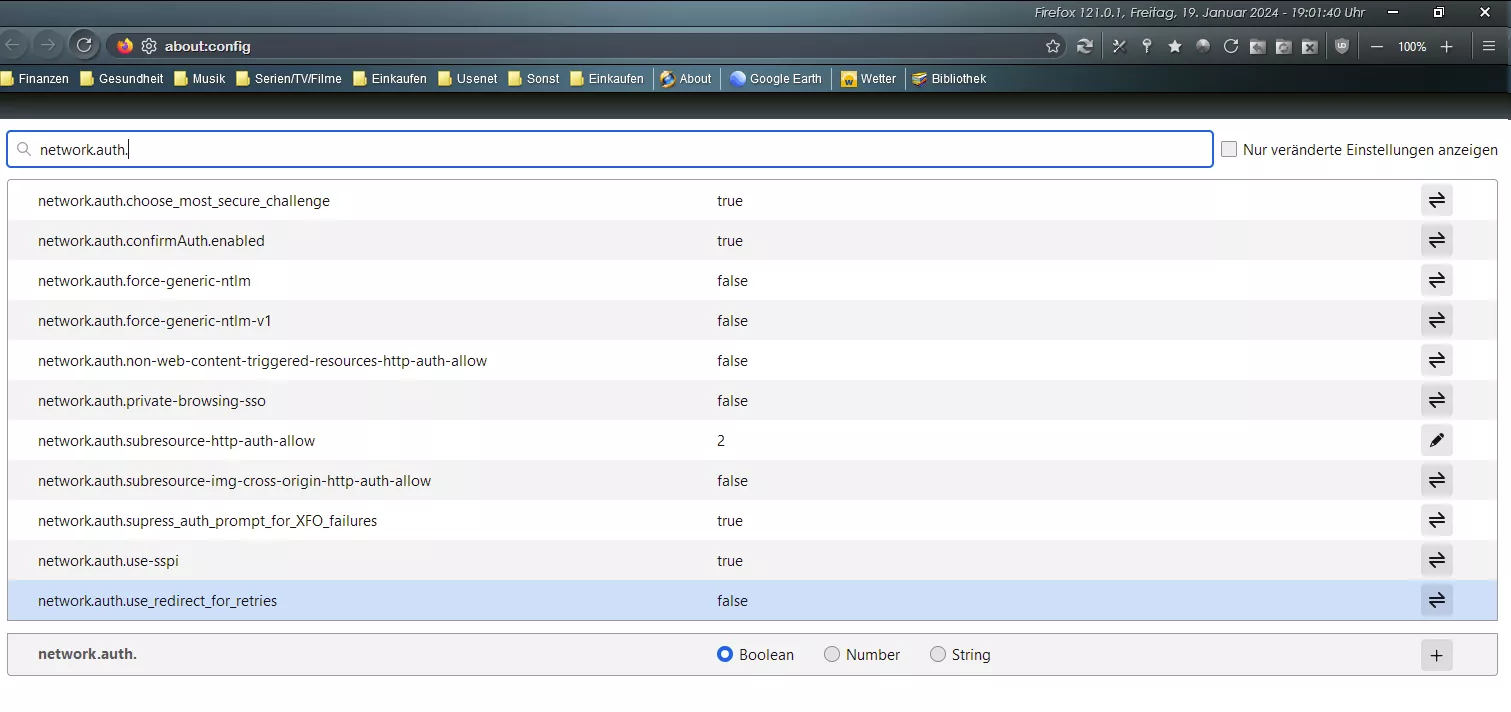Select the Number radio button
This screenshot has height=712, width=1511.
point(832,655)
